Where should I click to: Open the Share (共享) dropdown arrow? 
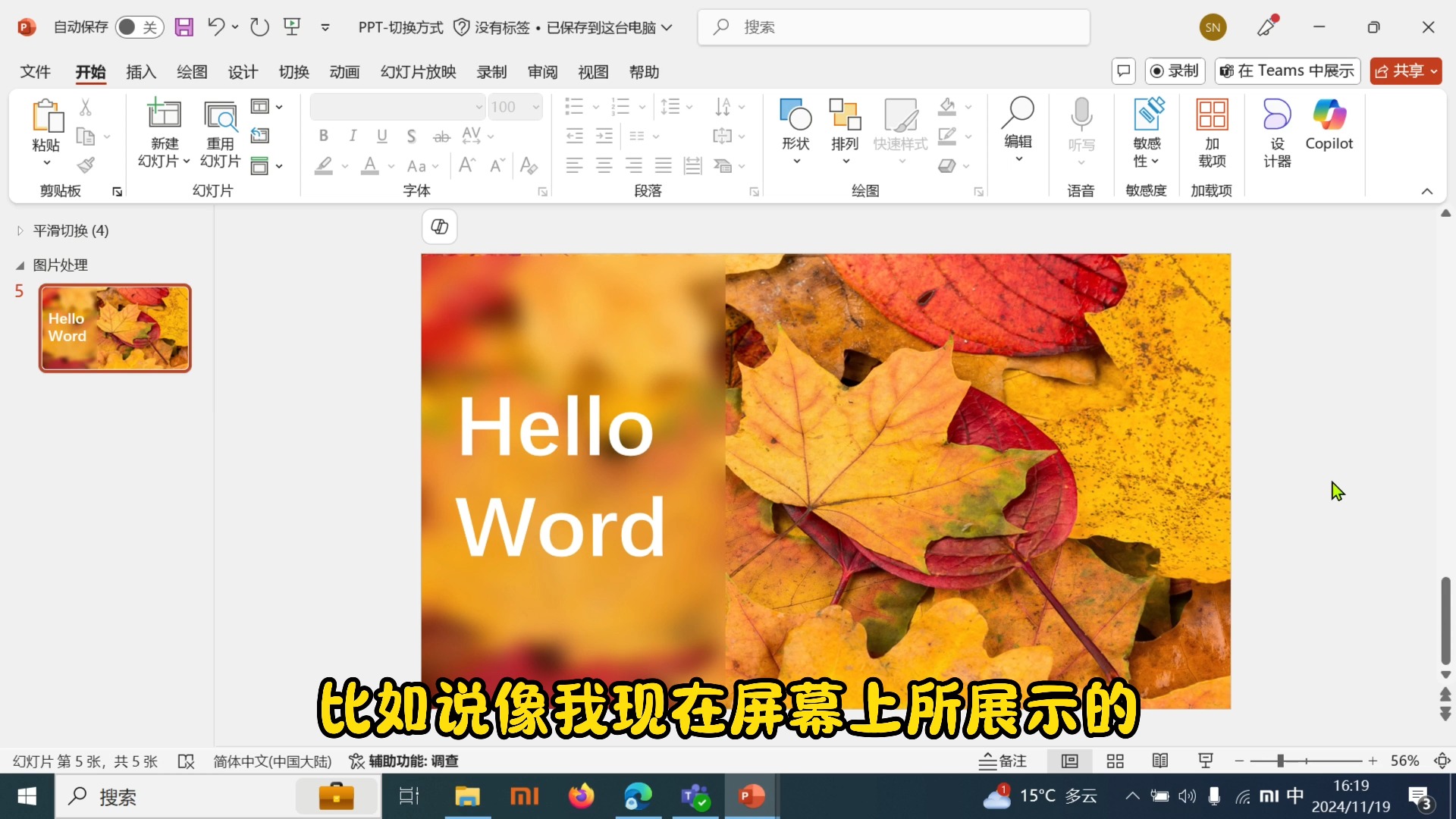1434,71
